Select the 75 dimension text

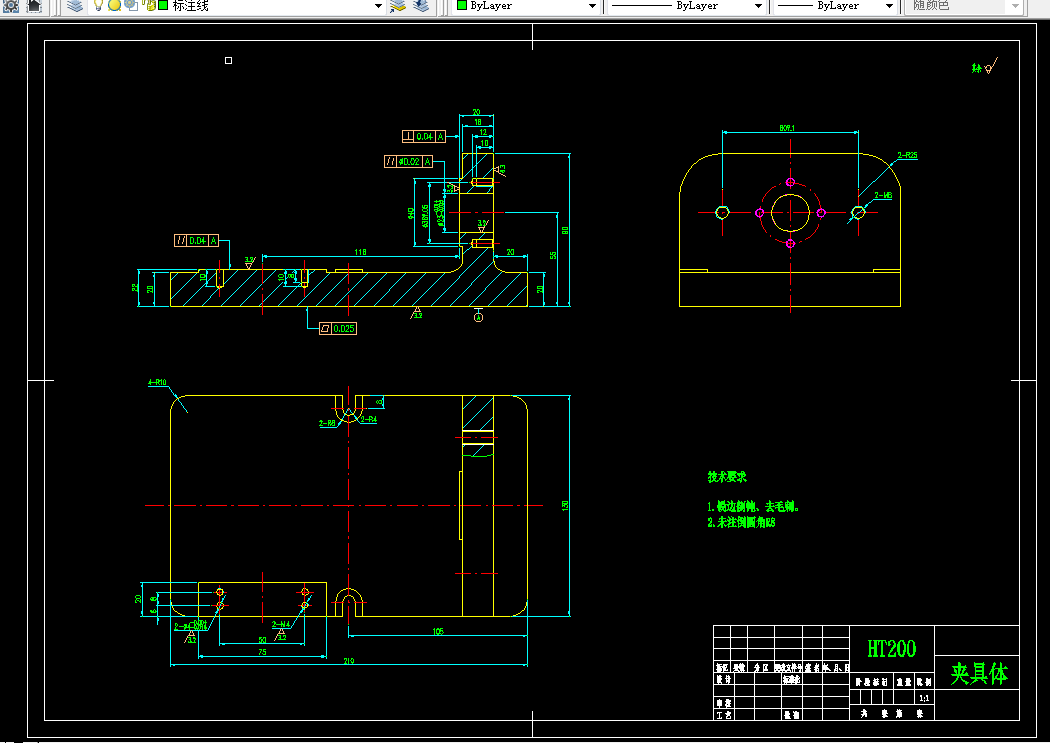tap(262, 651)
